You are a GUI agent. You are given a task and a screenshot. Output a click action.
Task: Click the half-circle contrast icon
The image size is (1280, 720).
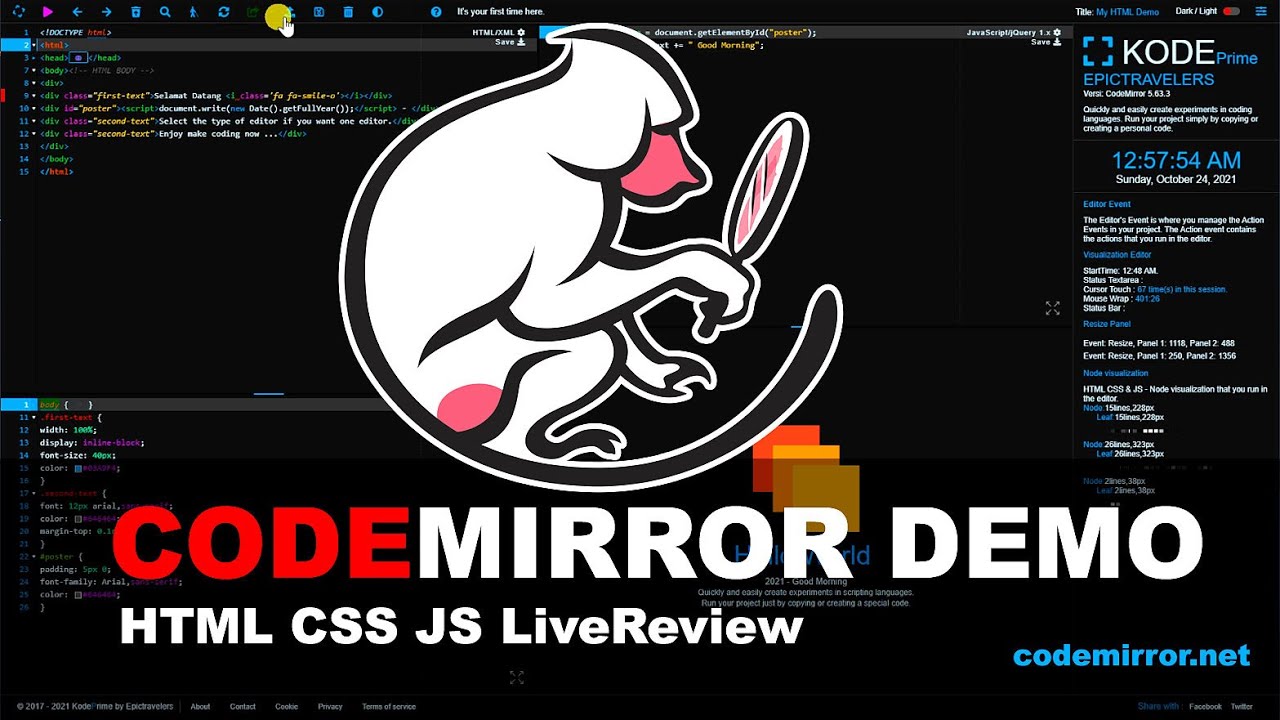[377, 12]
